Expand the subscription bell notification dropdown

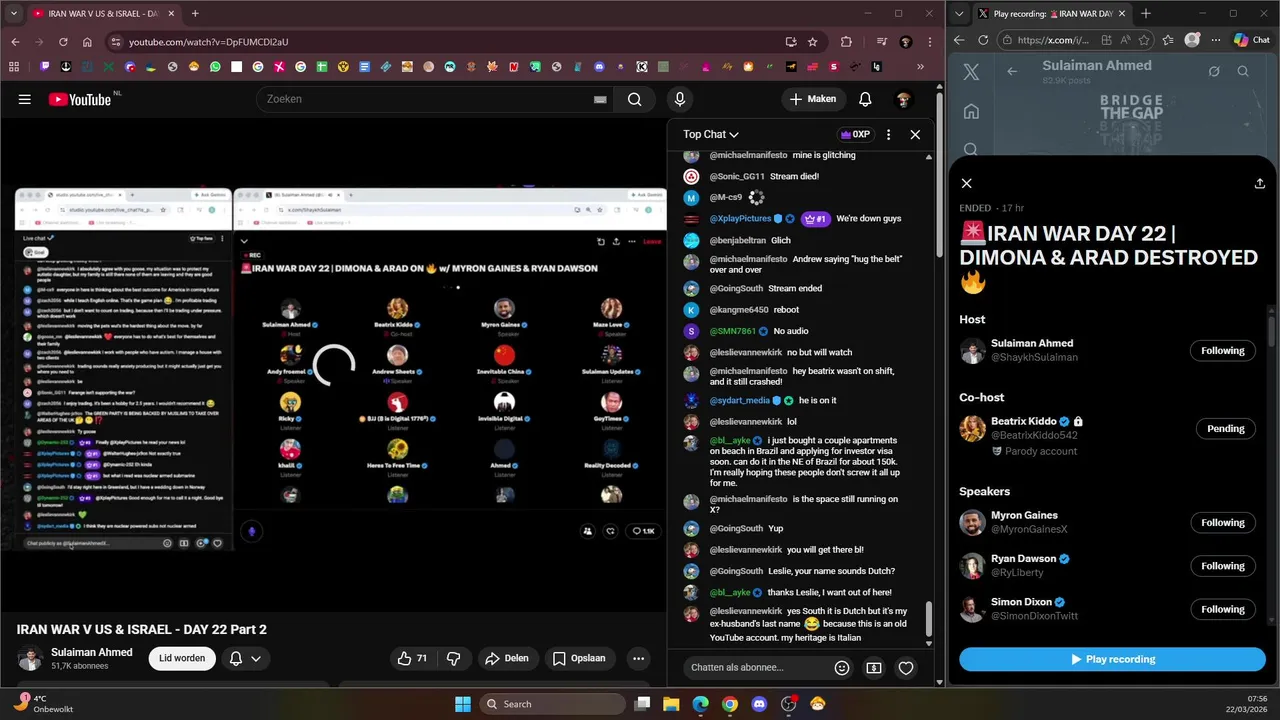click(245, 658)
